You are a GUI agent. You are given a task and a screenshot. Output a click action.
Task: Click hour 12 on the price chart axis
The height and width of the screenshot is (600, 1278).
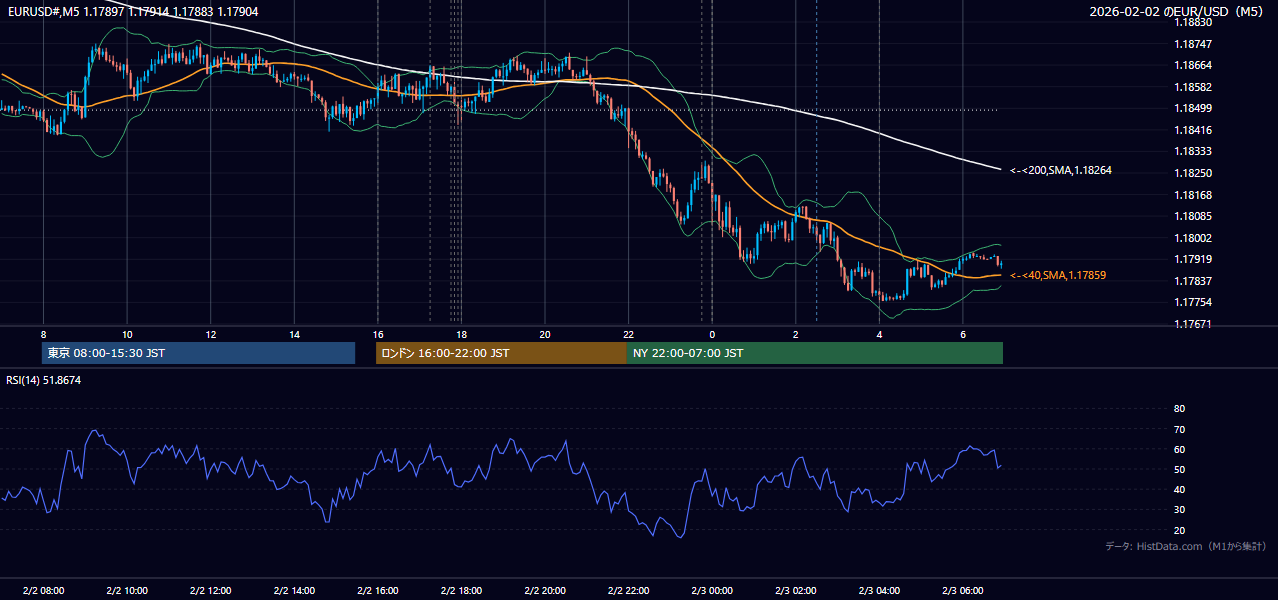210,334
